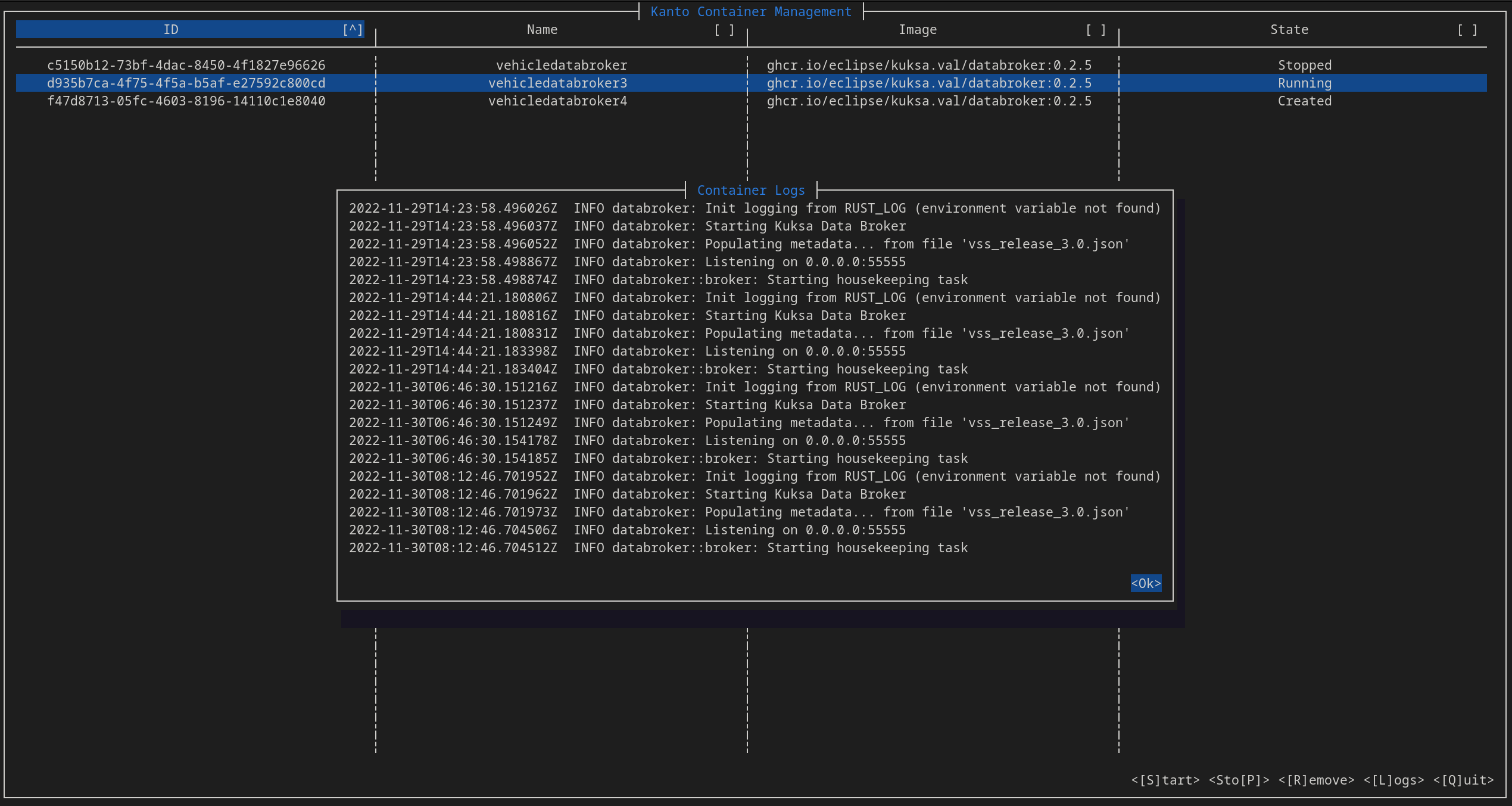This screenshot has height=806, width=1512.
Task: Click log line timestamped 2022-11-30T08:12:46.704506Z
Action: tap(628, 530)
